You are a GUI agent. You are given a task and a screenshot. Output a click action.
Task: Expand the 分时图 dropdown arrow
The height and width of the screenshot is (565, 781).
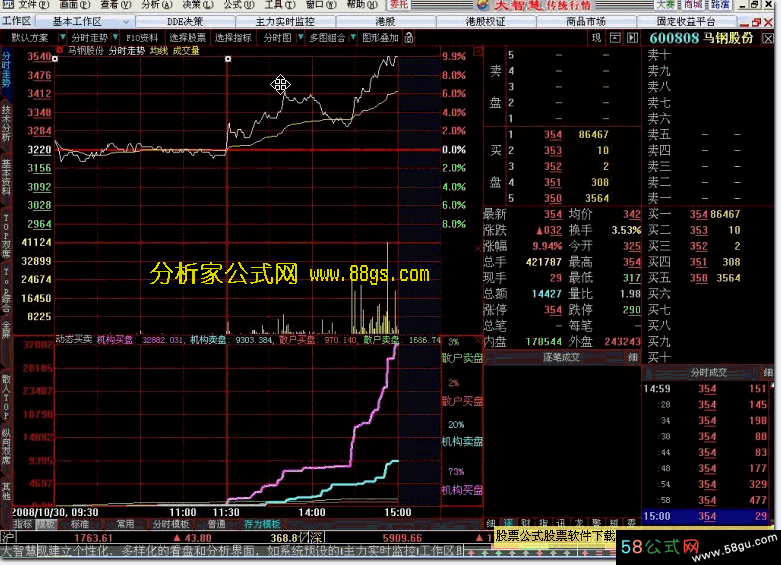point(300,37)
